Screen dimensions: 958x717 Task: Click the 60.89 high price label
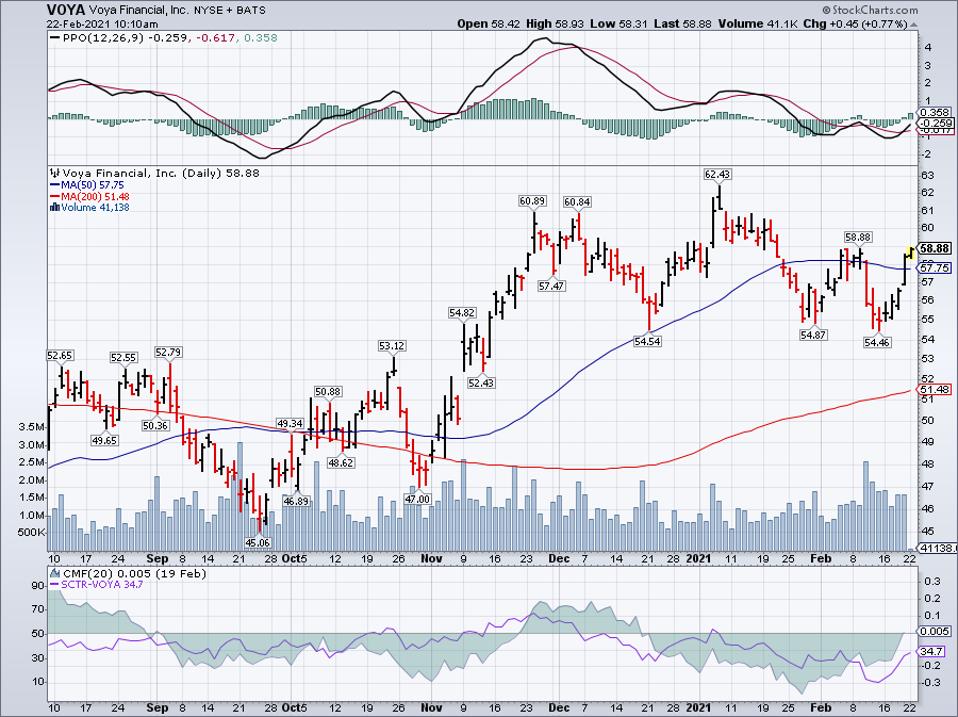[532, 201]
